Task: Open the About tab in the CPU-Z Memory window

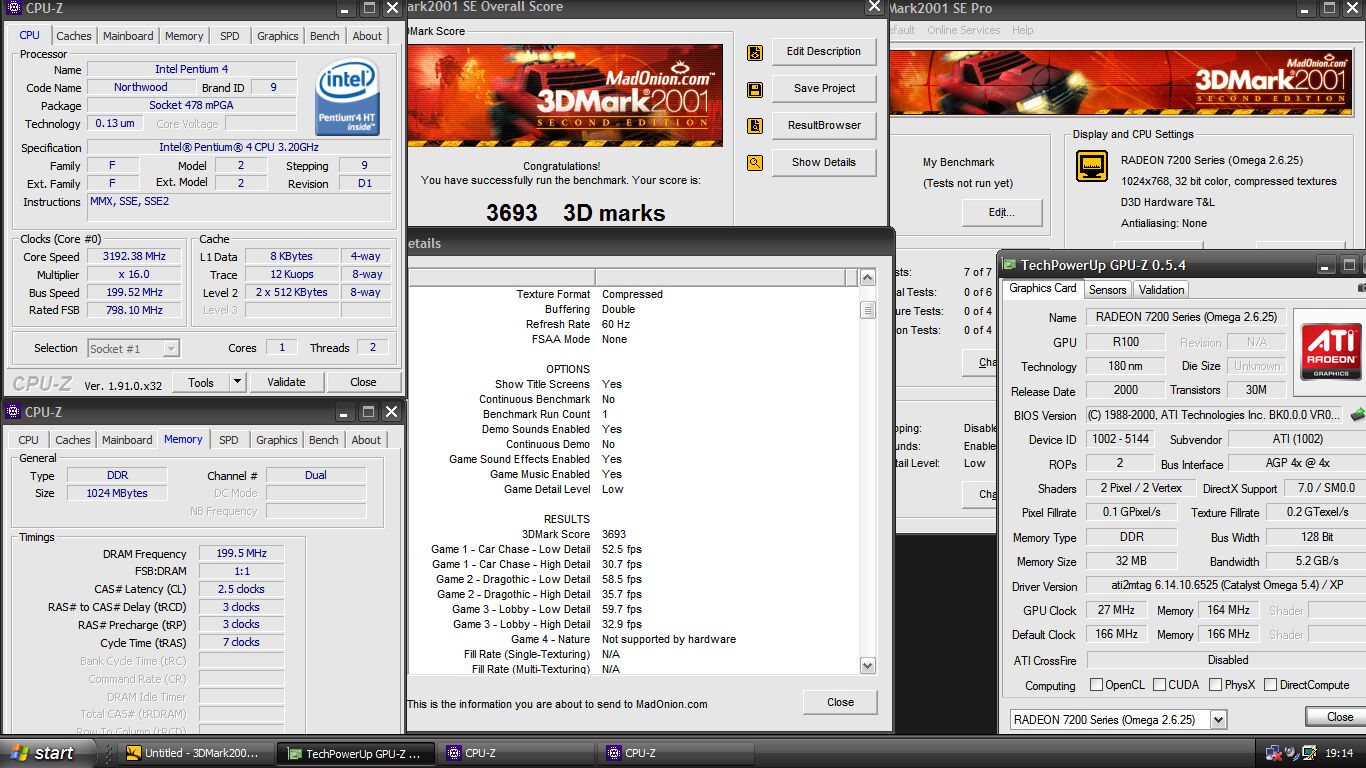Action: 366,440
